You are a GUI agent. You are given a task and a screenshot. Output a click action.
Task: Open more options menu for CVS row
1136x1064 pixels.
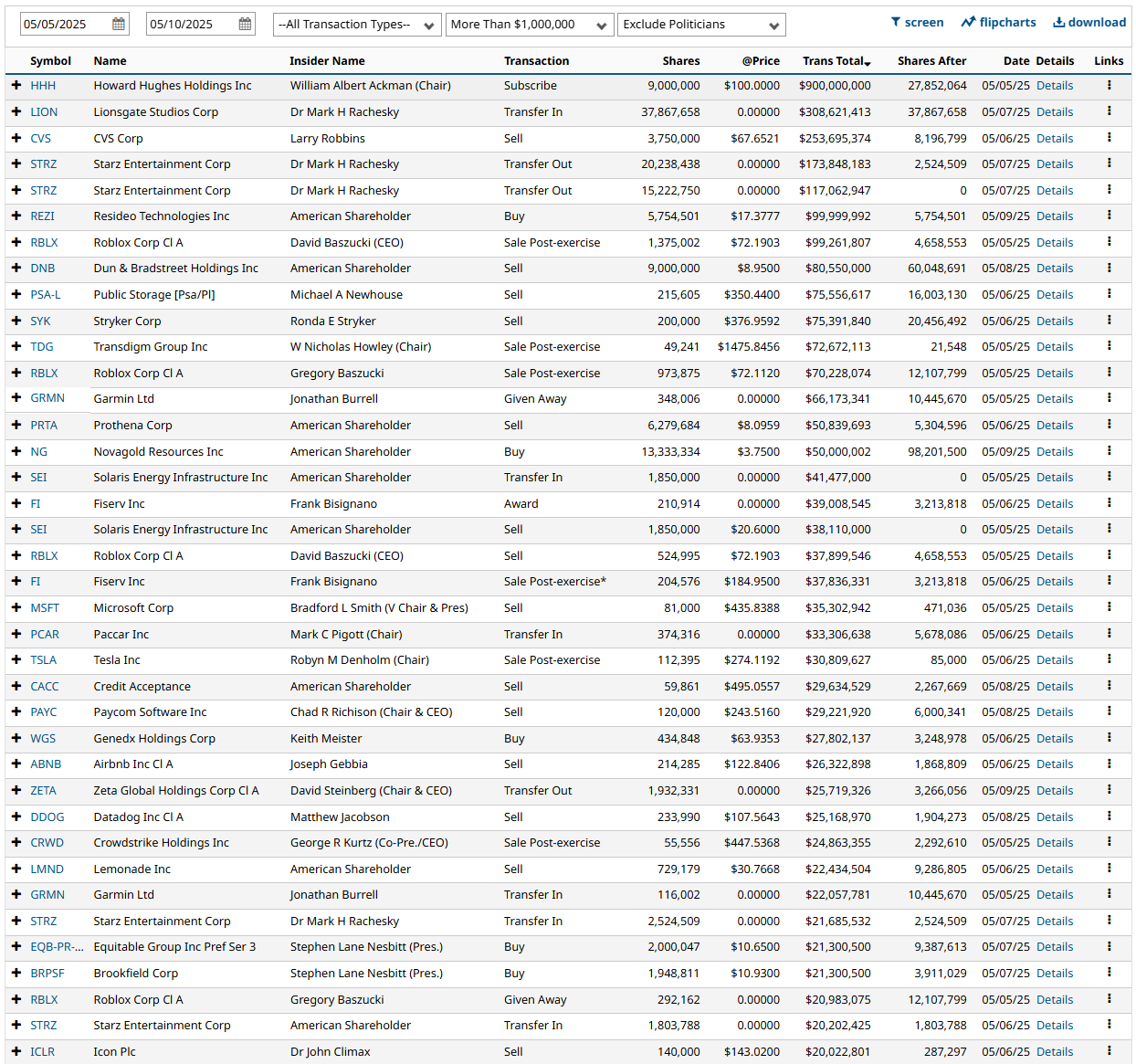tap(1110, 138)
